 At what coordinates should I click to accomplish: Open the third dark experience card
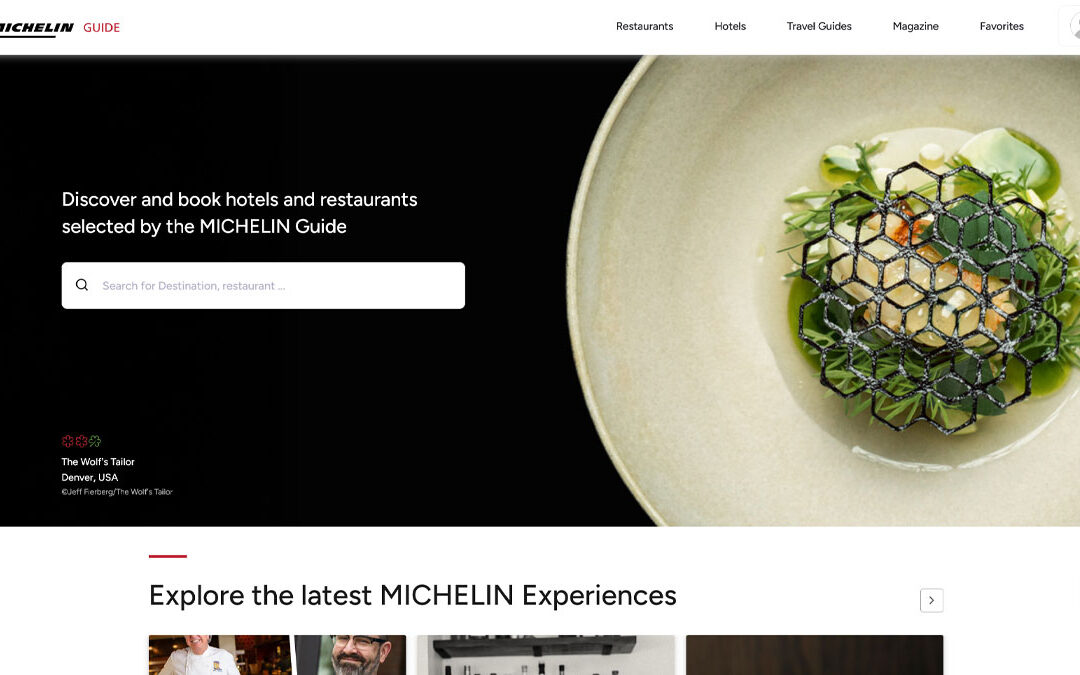[x=814, y=655]
